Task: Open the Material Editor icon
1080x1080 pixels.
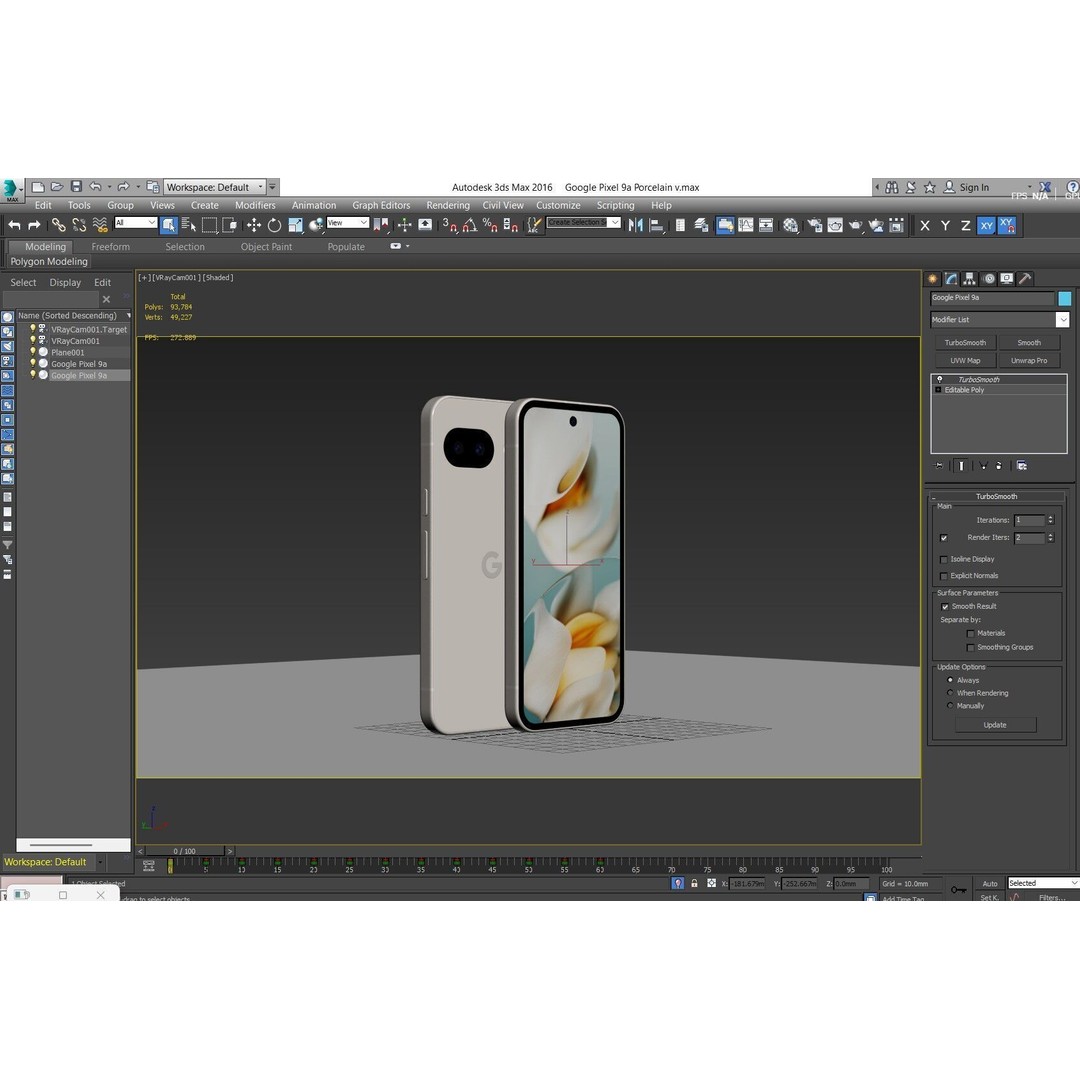Action: tap(790, 225)
